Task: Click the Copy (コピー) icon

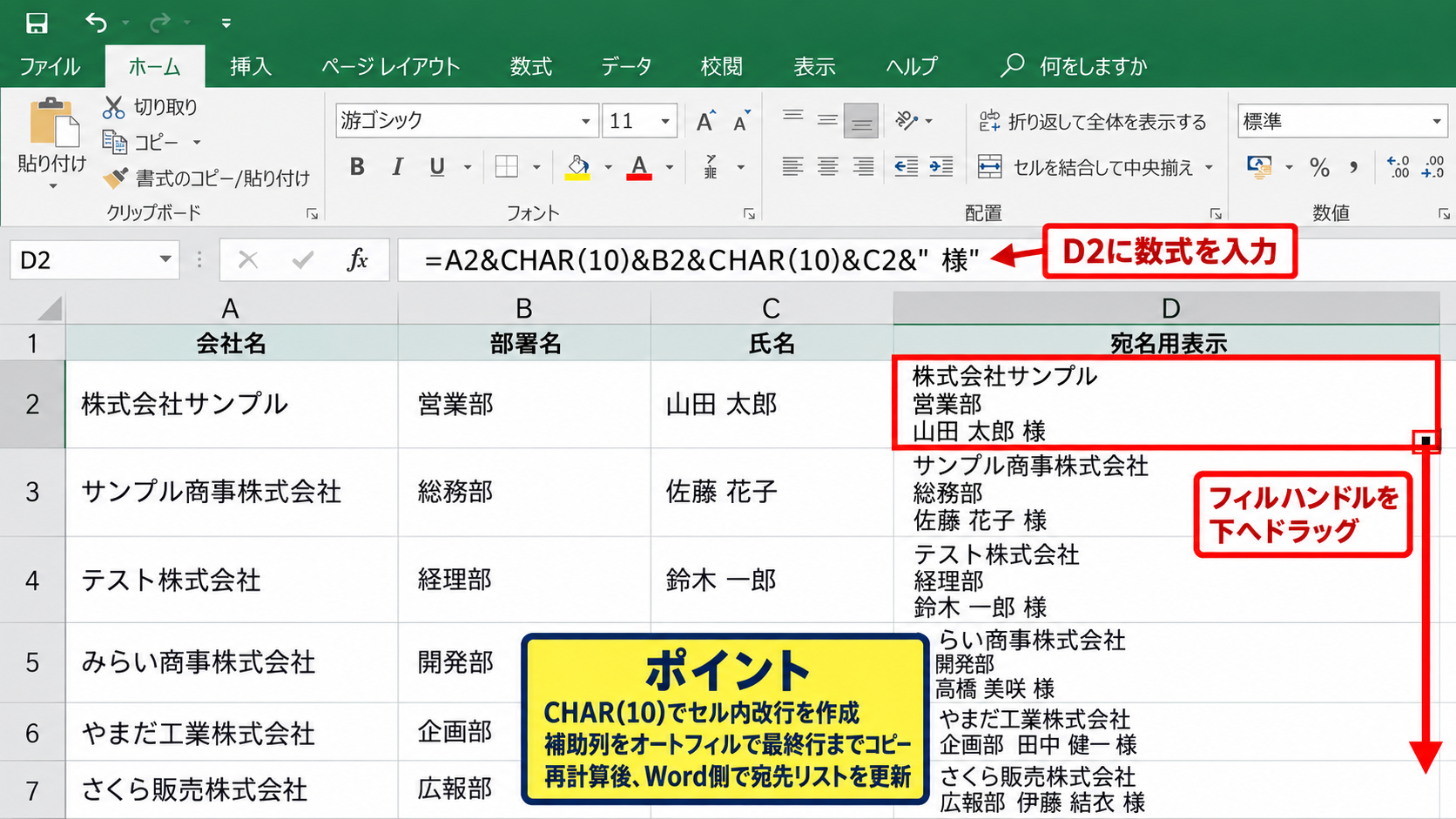Action: (x=114, y=141)
